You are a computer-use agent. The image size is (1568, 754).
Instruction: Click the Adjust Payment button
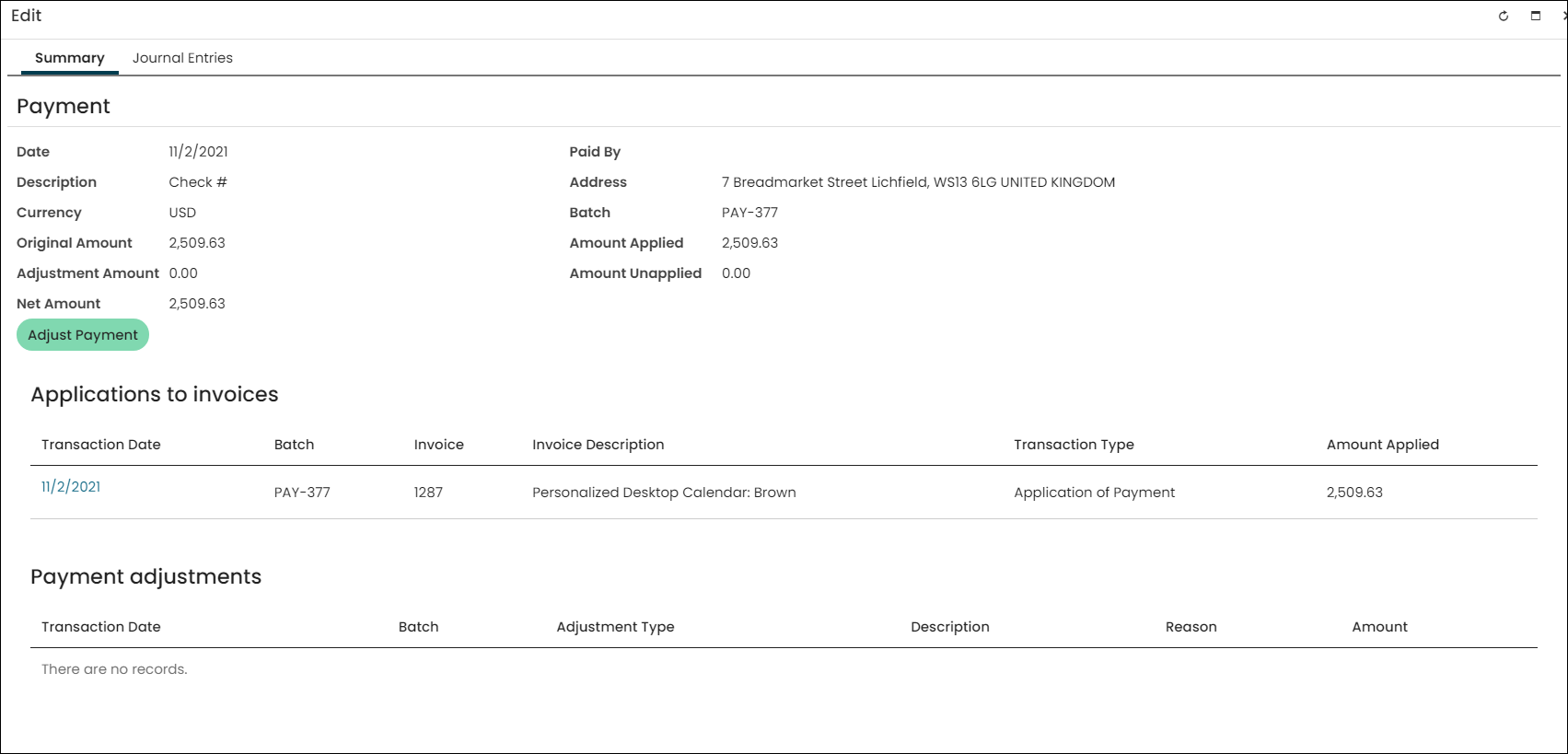point(83,335)
